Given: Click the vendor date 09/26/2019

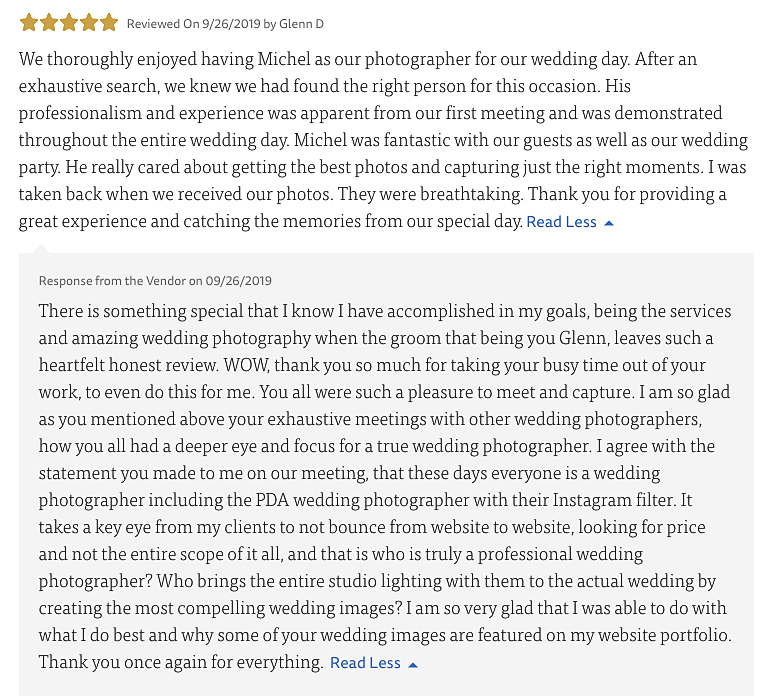Looking at the screenshot, I should coord(239,281).
